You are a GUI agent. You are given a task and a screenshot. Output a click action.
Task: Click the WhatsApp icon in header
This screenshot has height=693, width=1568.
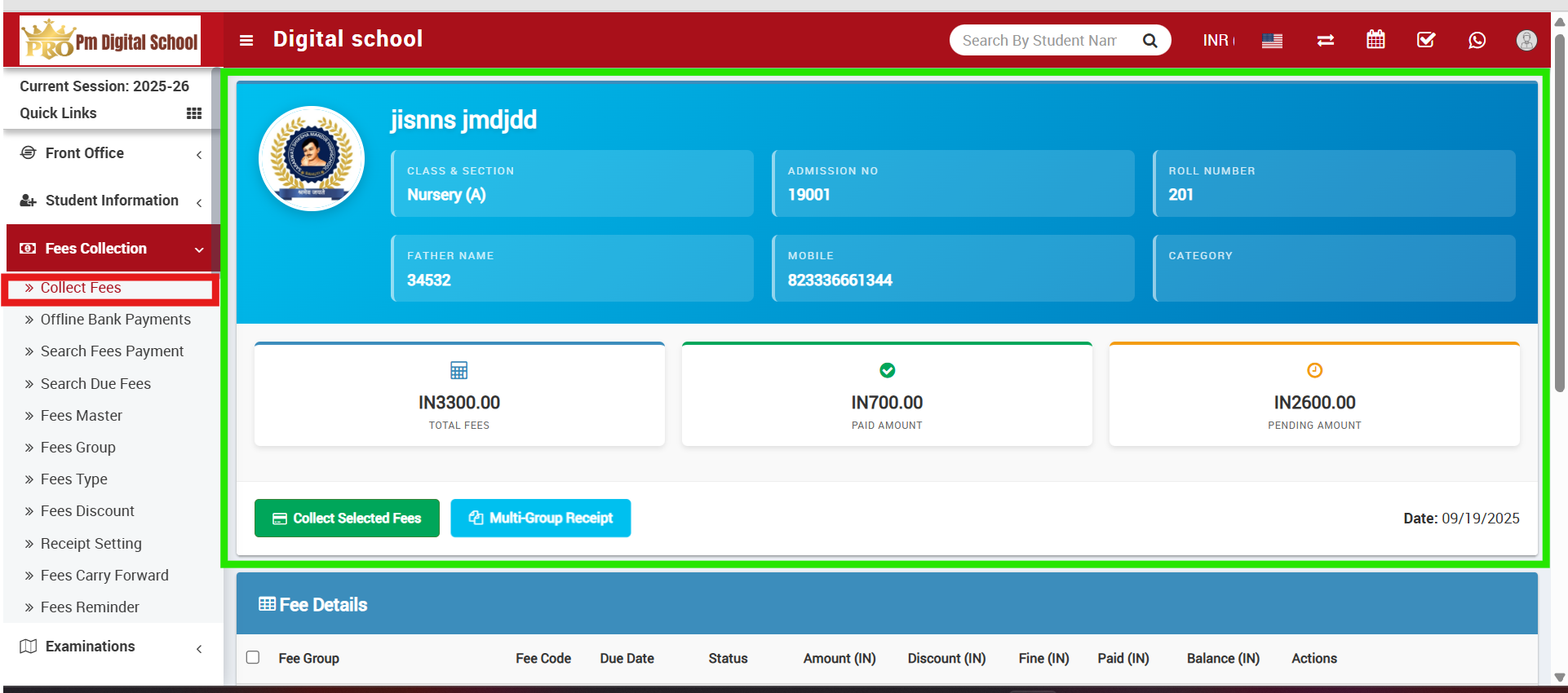click(x=1477, y=41)
